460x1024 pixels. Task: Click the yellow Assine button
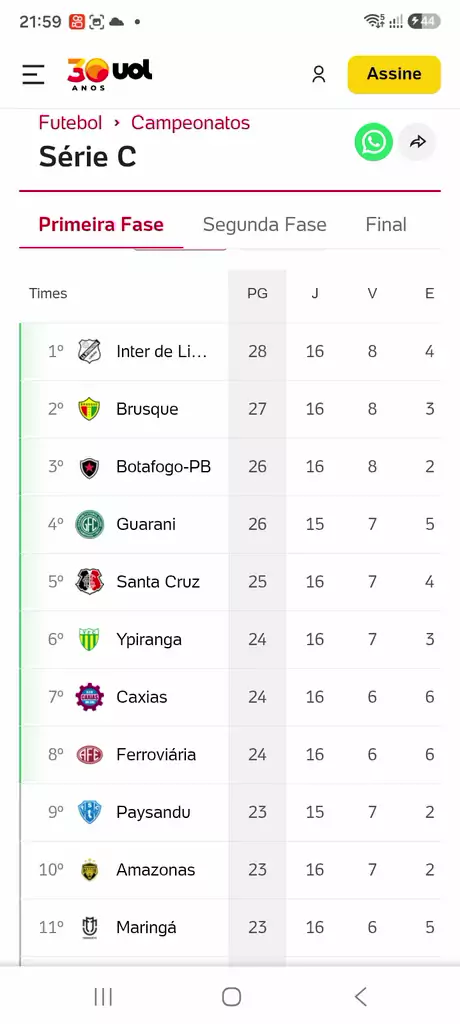394,74
